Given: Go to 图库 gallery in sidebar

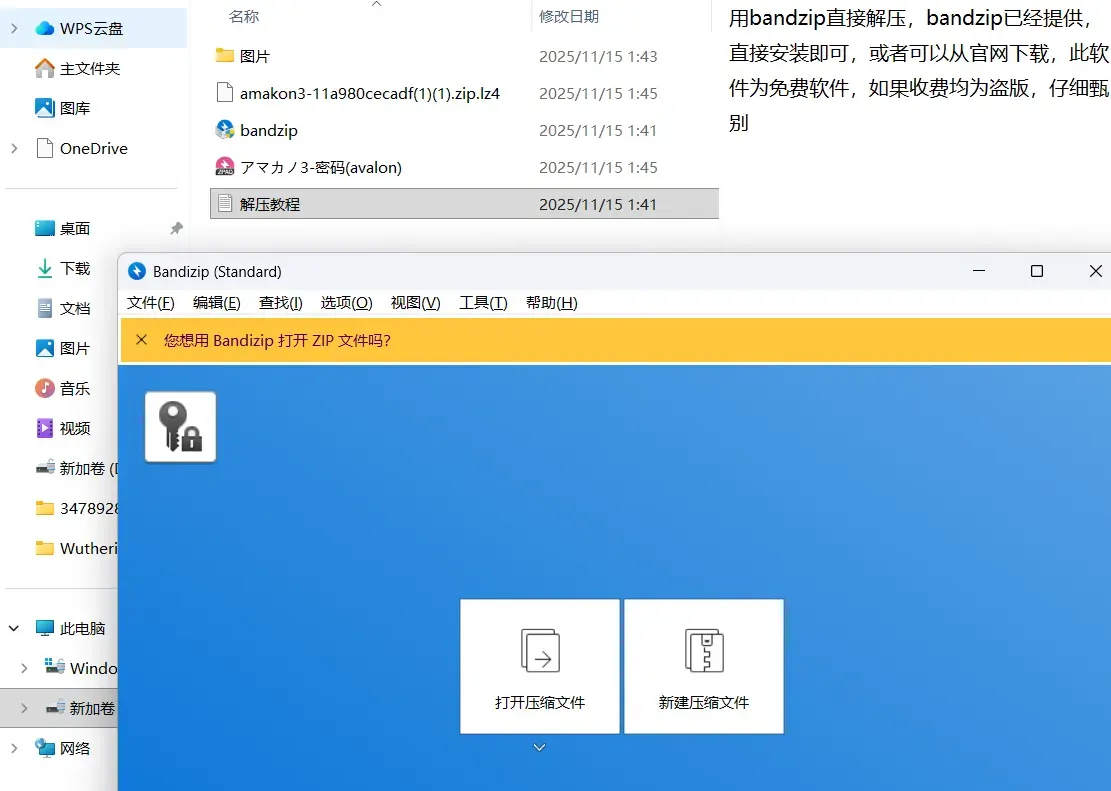Looking at the screenshot, I should pos(72,108).
